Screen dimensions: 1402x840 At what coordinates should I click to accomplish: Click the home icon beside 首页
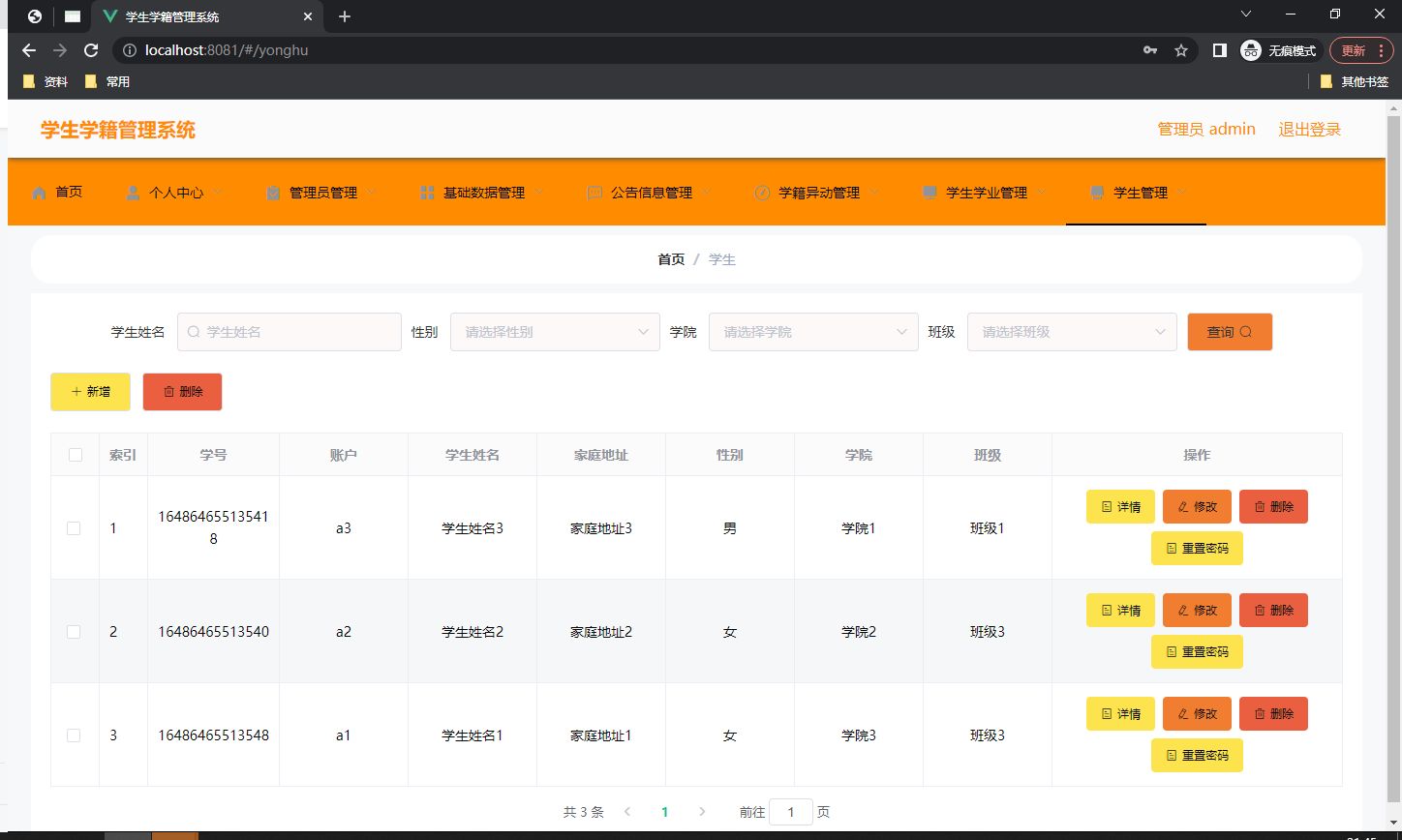pyautogui.click(x=39, y=193)
